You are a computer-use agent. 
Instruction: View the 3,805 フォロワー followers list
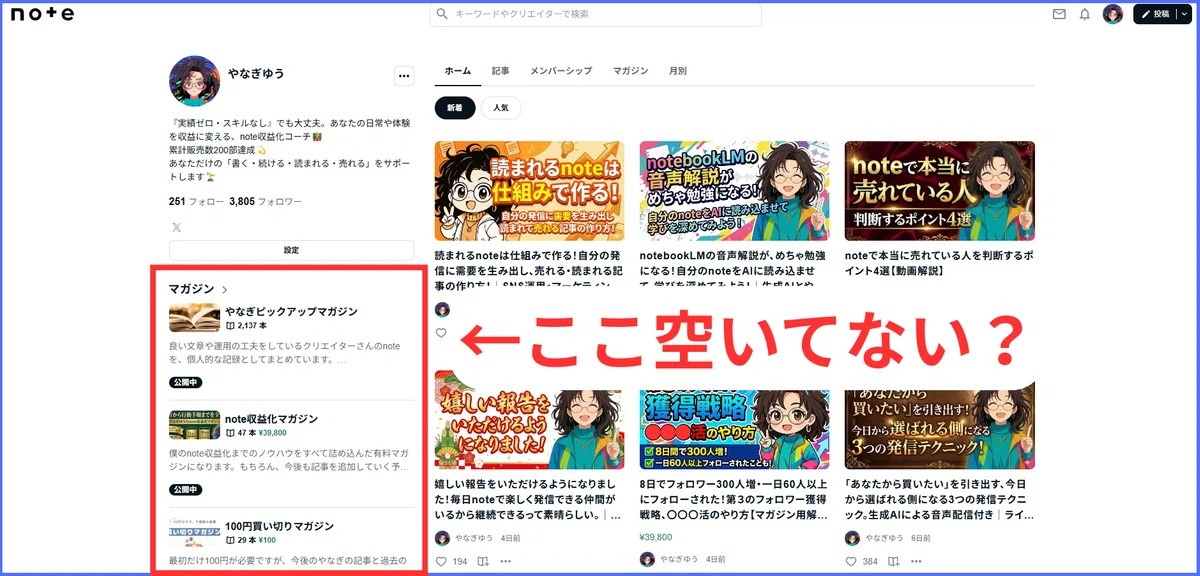(265, 201)
